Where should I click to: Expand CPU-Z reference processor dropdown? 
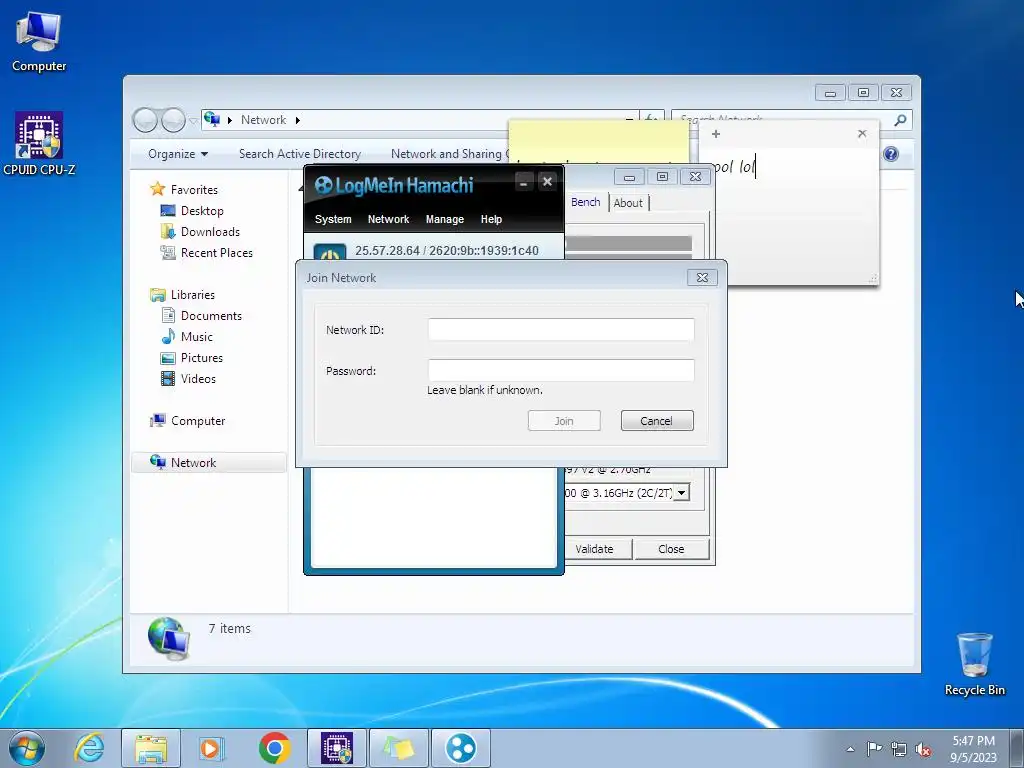point(681,492)
